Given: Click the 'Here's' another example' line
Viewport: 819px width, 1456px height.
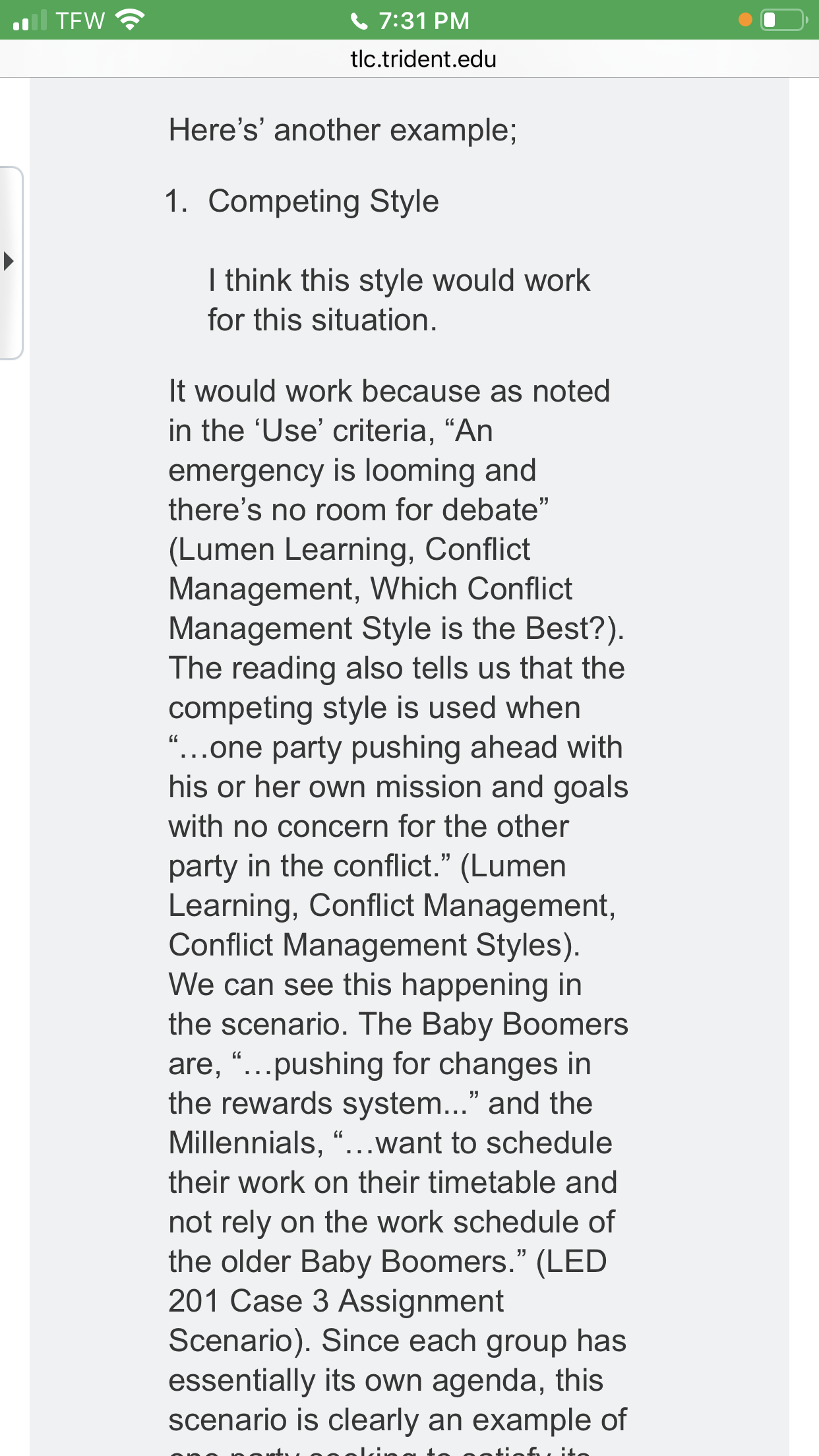Looking at the screenshot, I should 343,130.
